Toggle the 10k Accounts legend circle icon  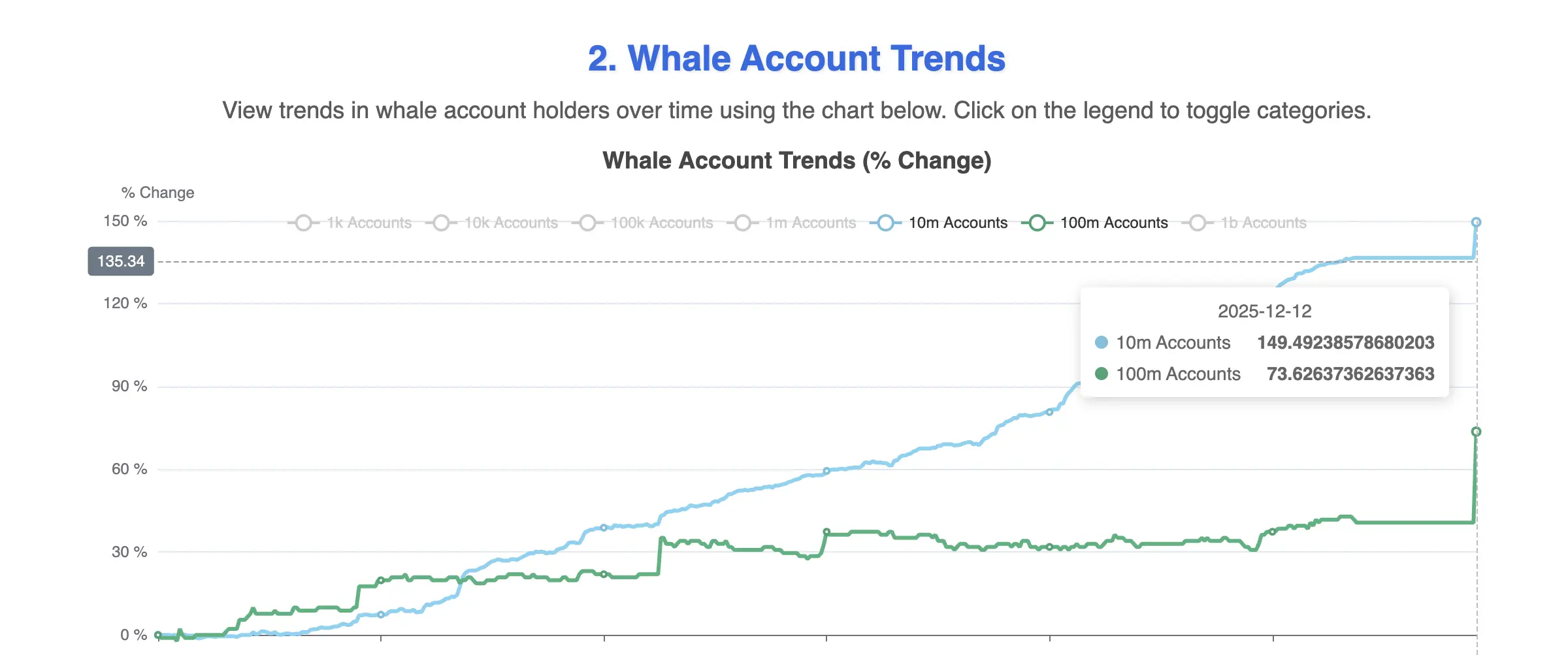pos(441,223)
